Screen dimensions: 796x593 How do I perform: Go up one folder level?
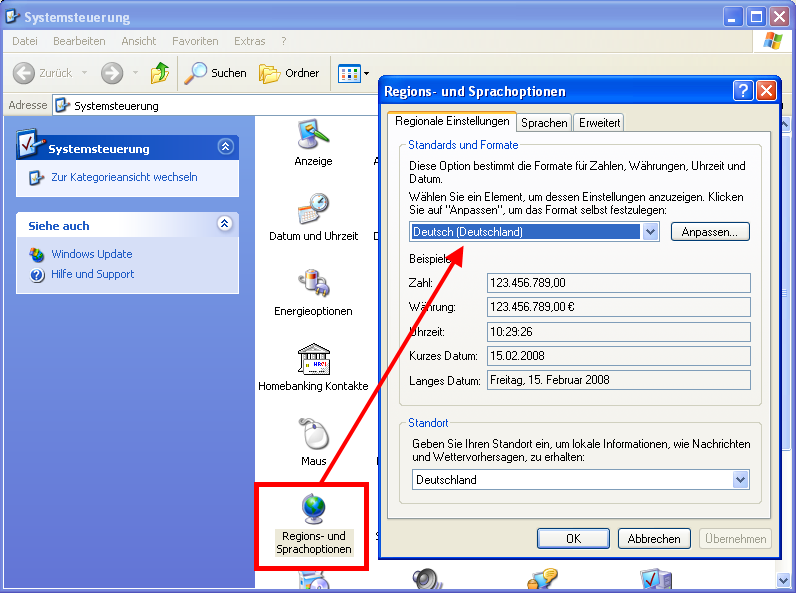(159, 73)
